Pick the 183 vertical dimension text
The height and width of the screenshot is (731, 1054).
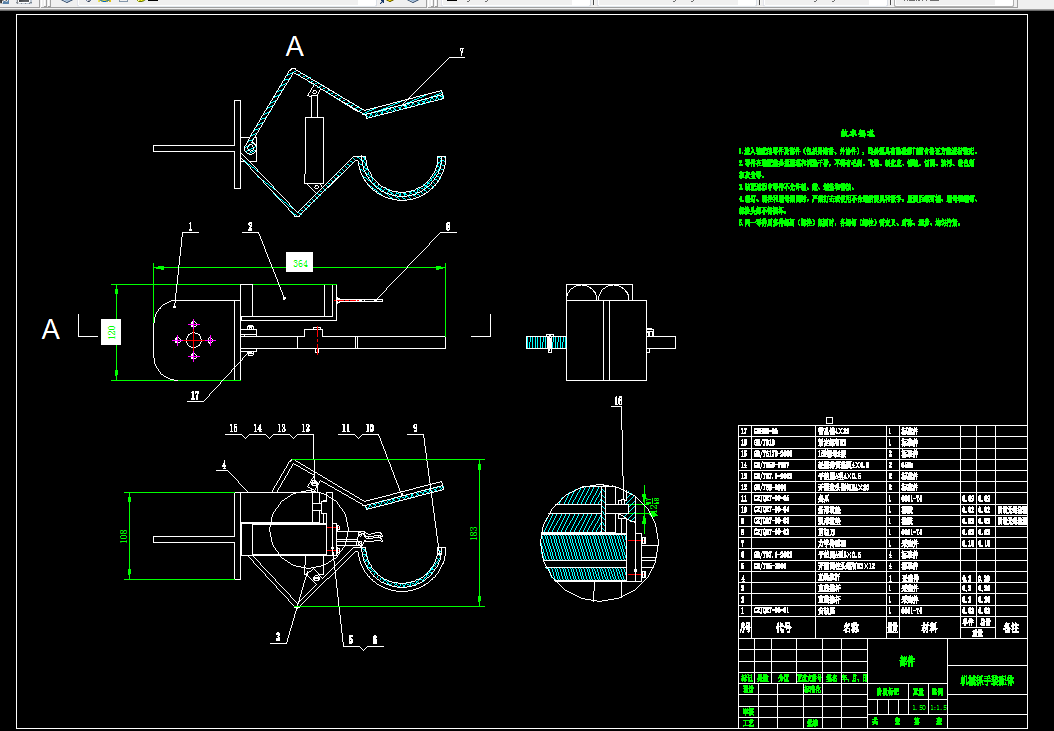coord(474,533)
